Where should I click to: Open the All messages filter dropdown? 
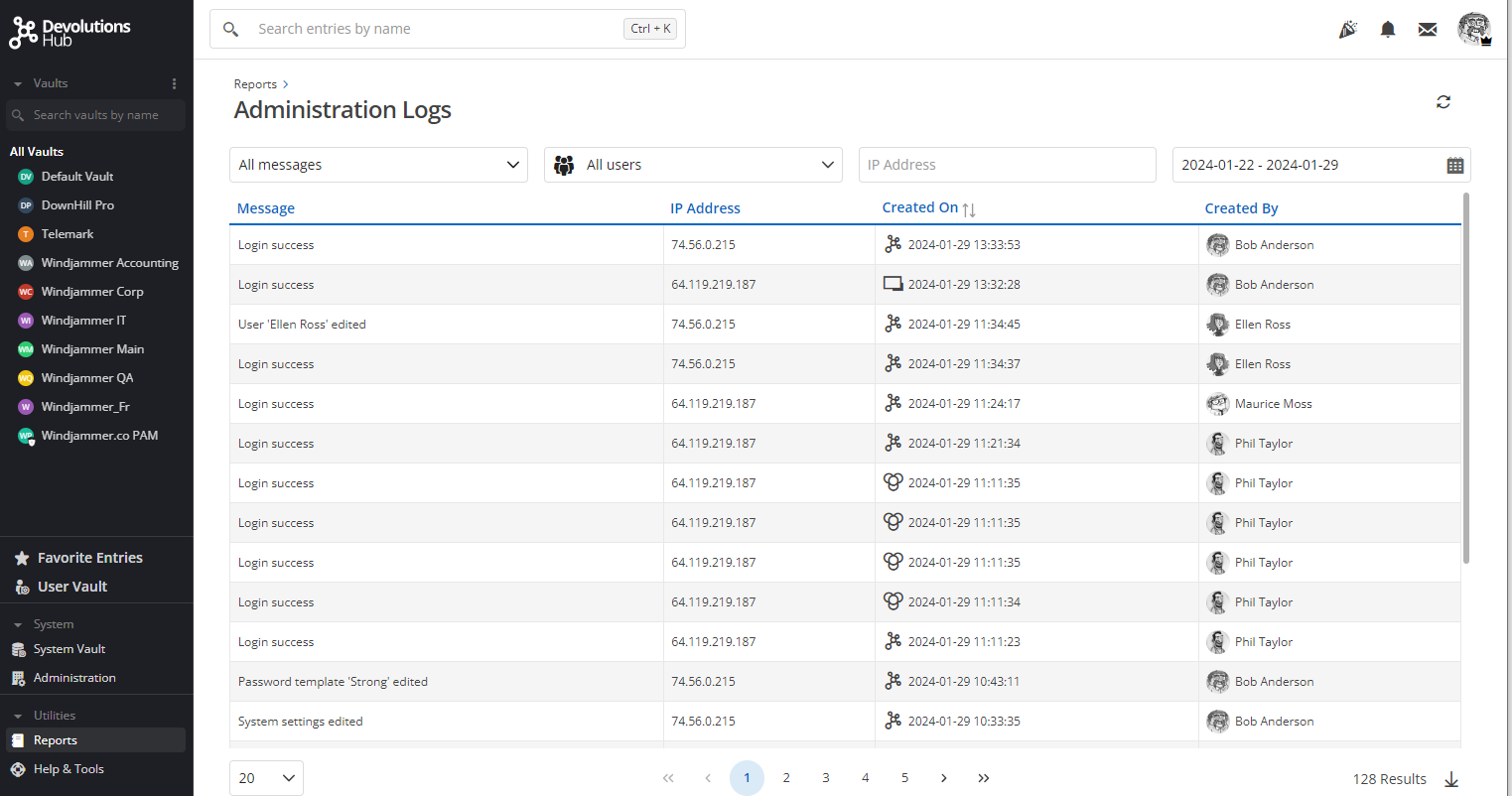click(378, 165)
